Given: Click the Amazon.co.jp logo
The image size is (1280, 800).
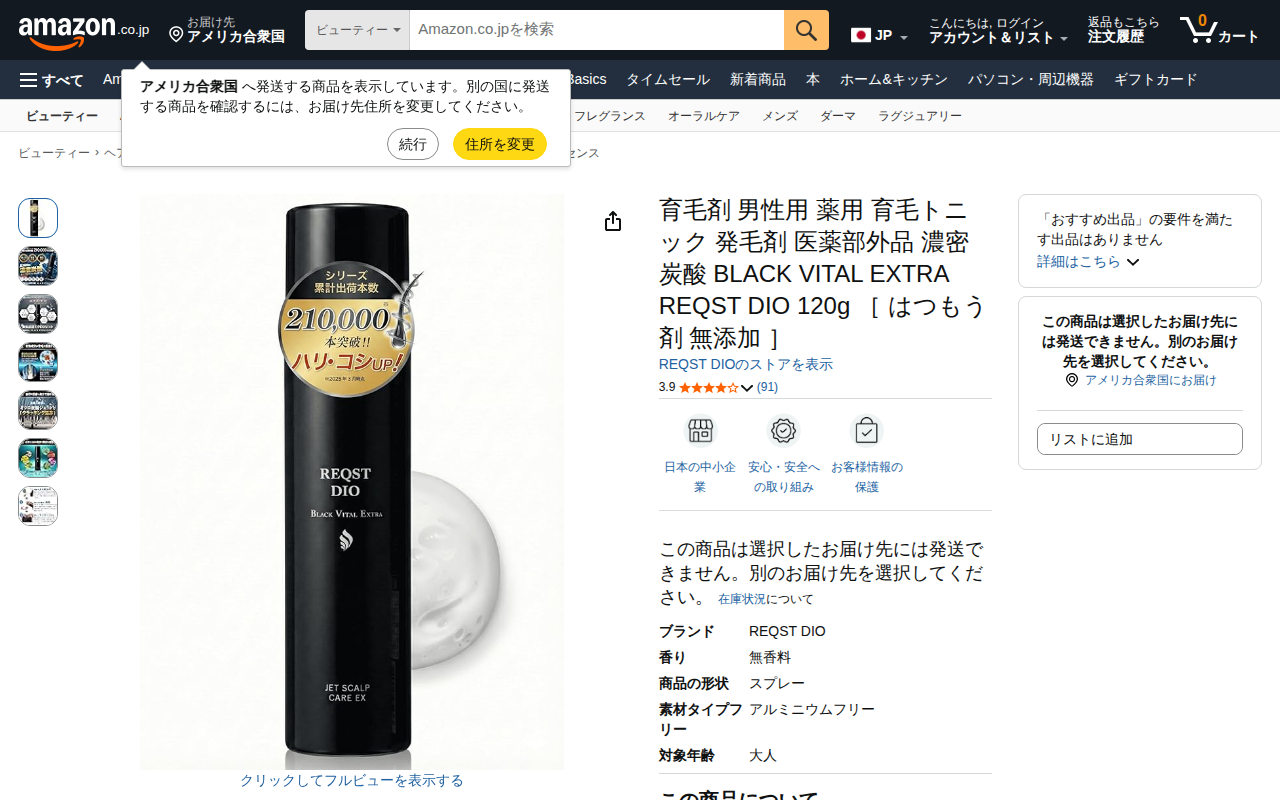Looking at the screenshot, I should (84, 31).
